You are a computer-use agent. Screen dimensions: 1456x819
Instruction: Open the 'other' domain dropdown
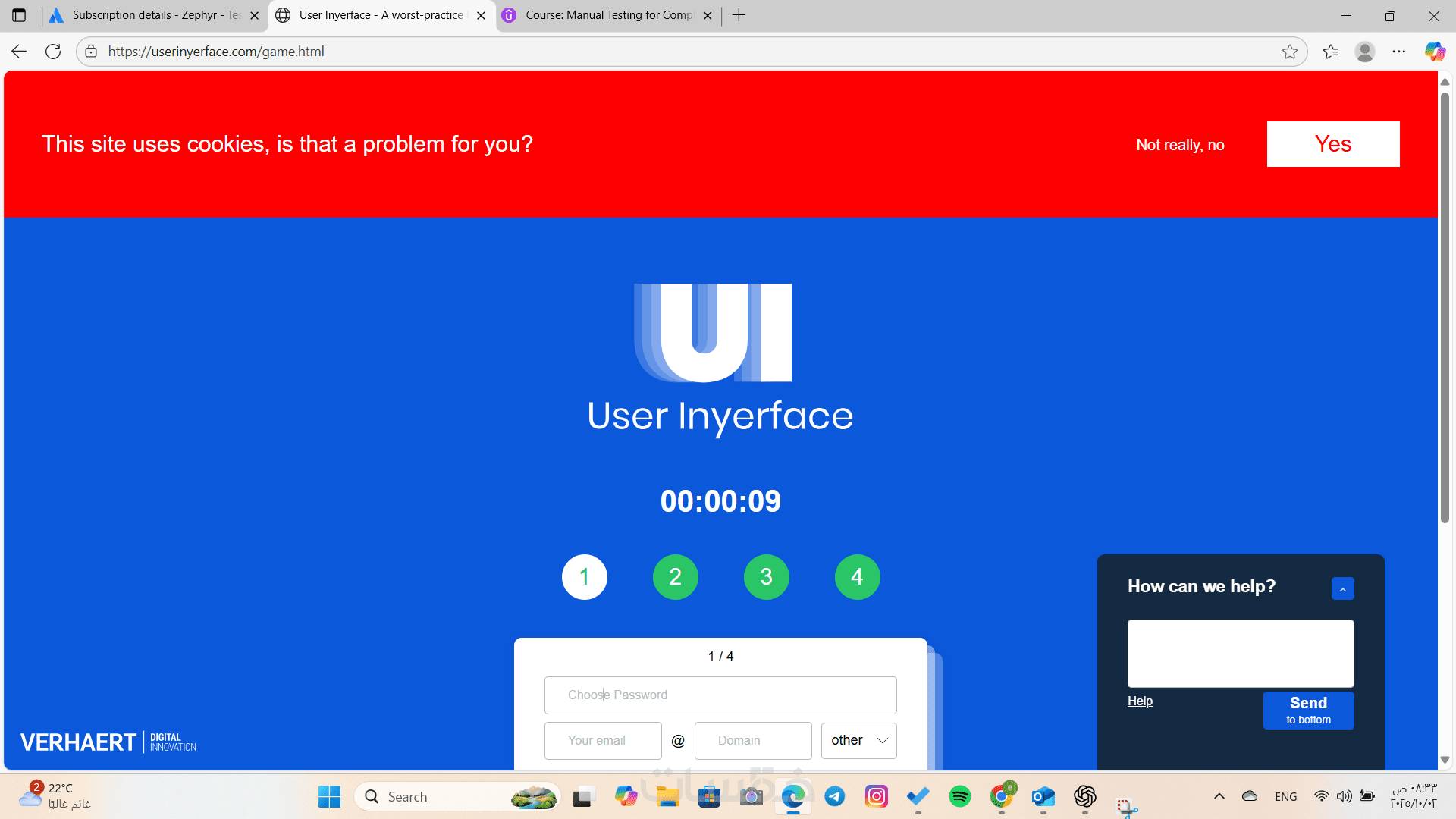[x=858, y=740]
